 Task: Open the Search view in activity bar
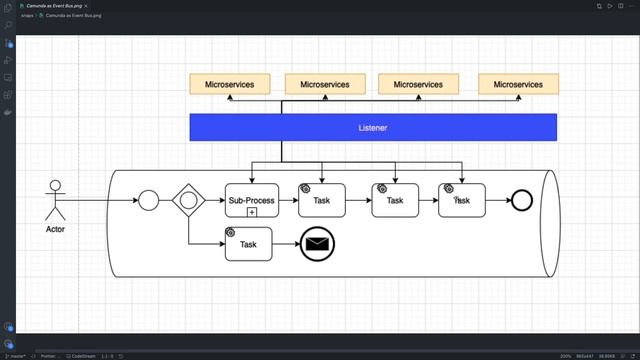click(8, 25)
